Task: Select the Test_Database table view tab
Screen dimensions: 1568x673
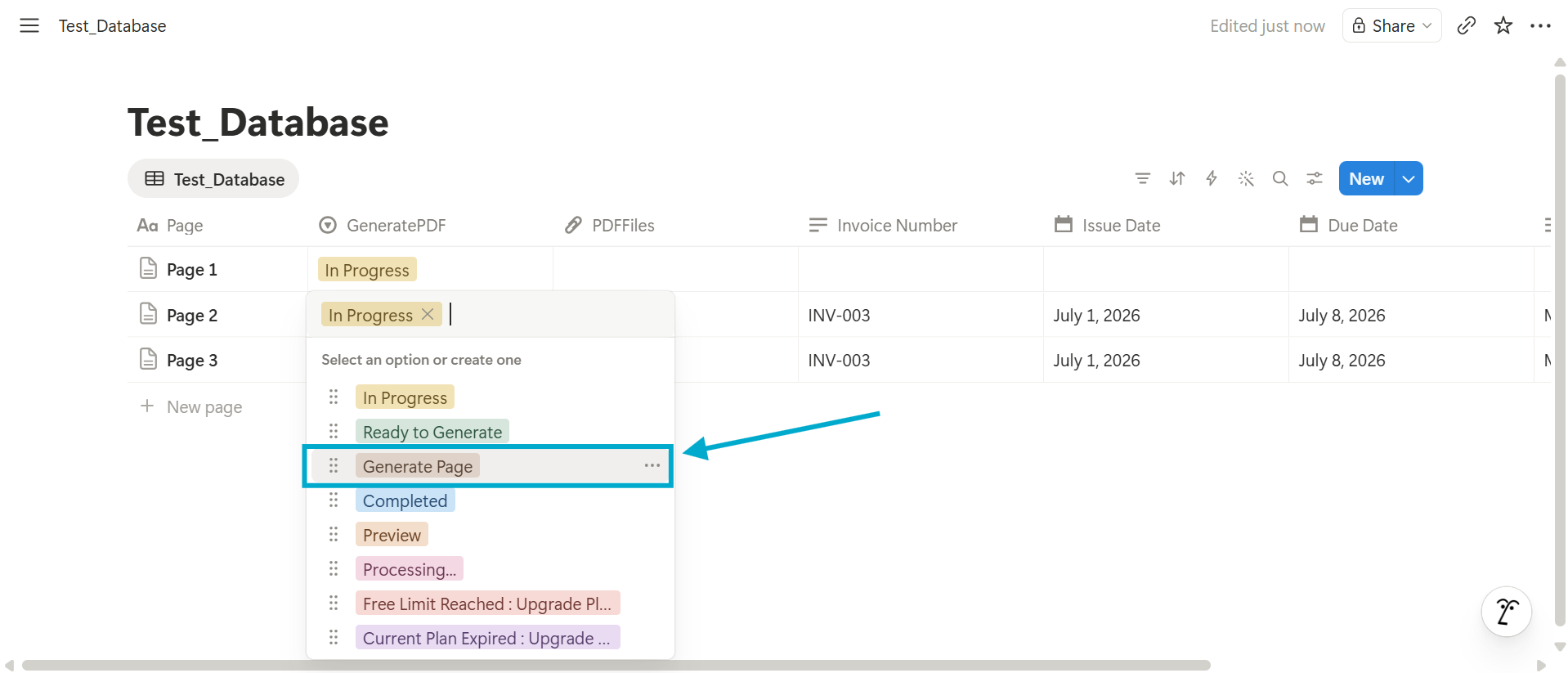Action: (x=213, y=178)
